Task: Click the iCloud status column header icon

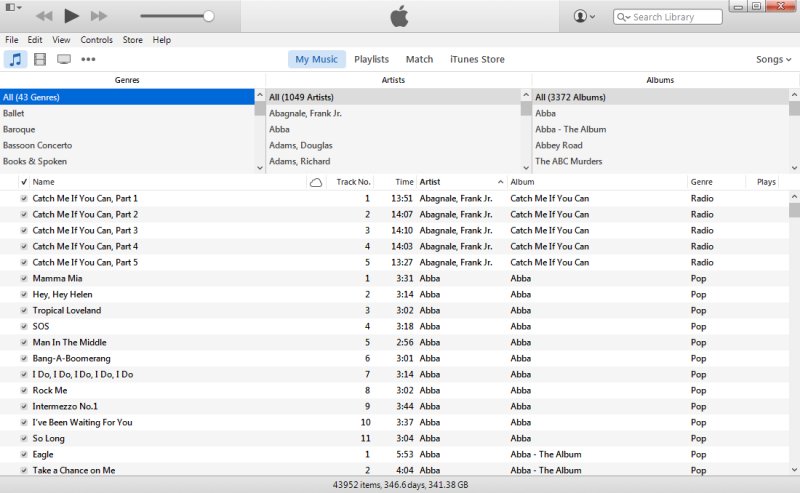Action: tap(316, 182)
